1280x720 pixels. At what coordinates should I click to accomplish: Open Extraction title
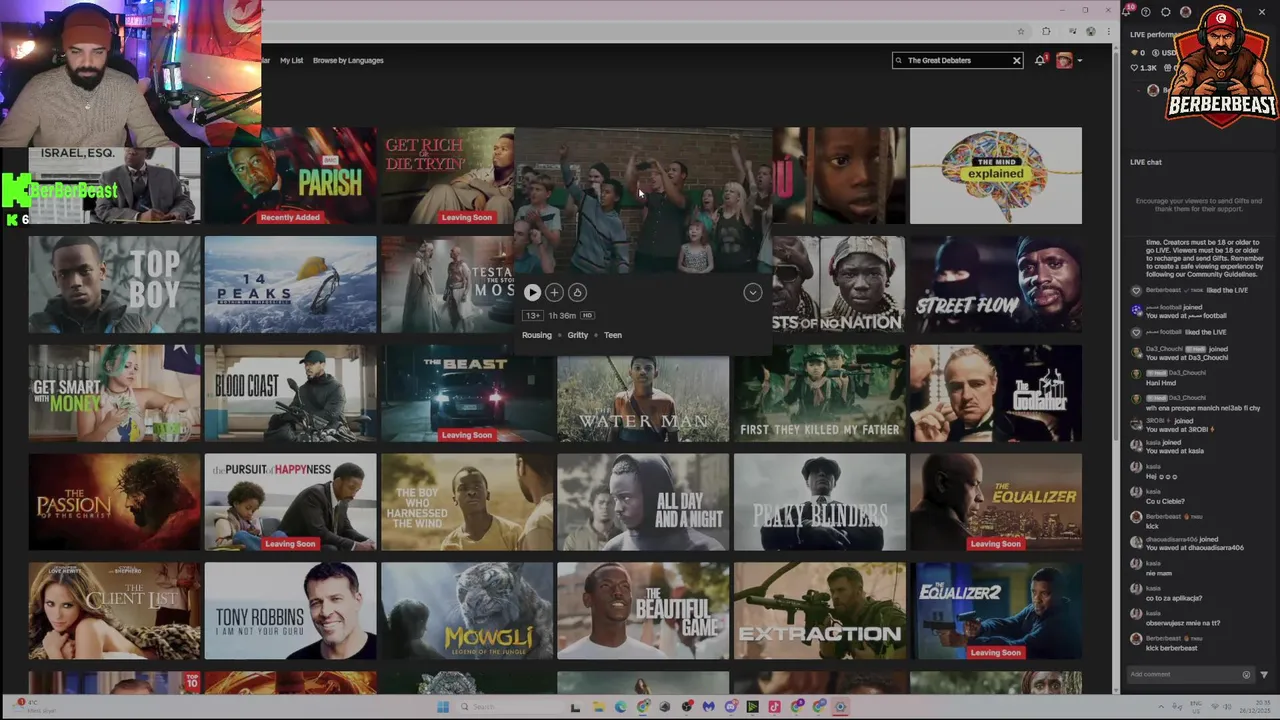819,611
